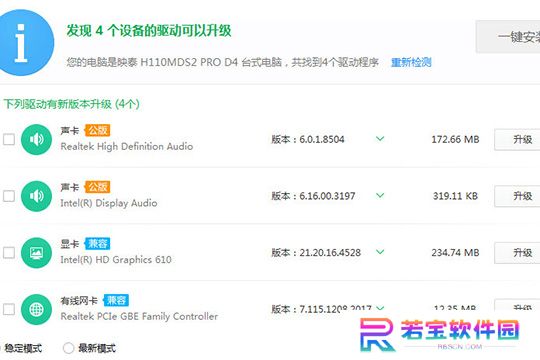Image resolution: width=540 pixels, height=360 pixels.
Task: Click the 兼容 tag beside 有线网卡
Action: coord(116,300)
